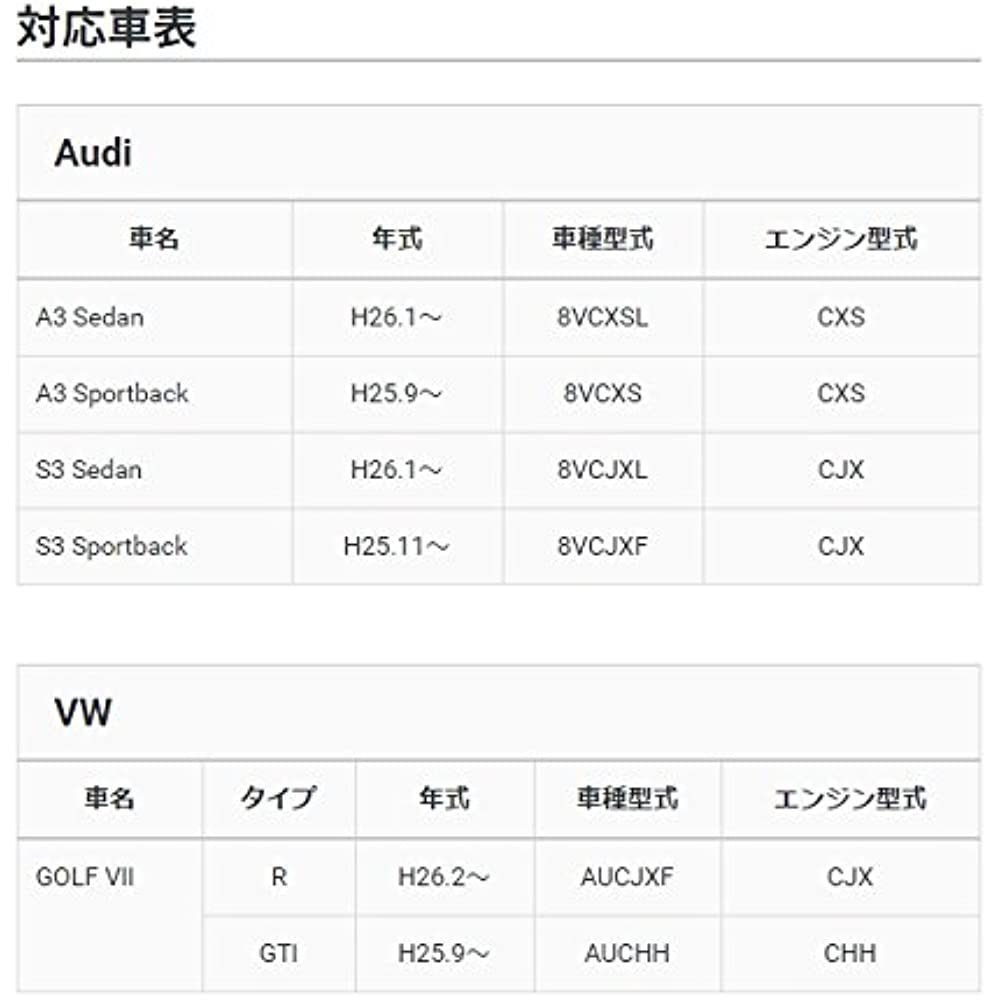
Task: Select the Audi table title
Action: click(x=93, y=153)
